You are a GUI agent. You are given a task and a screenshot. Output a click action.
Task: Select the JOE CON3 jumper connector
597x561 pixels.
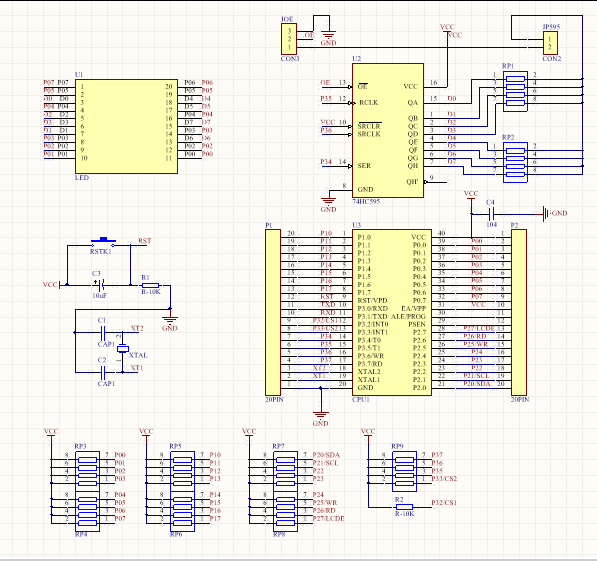coord(289,39)
